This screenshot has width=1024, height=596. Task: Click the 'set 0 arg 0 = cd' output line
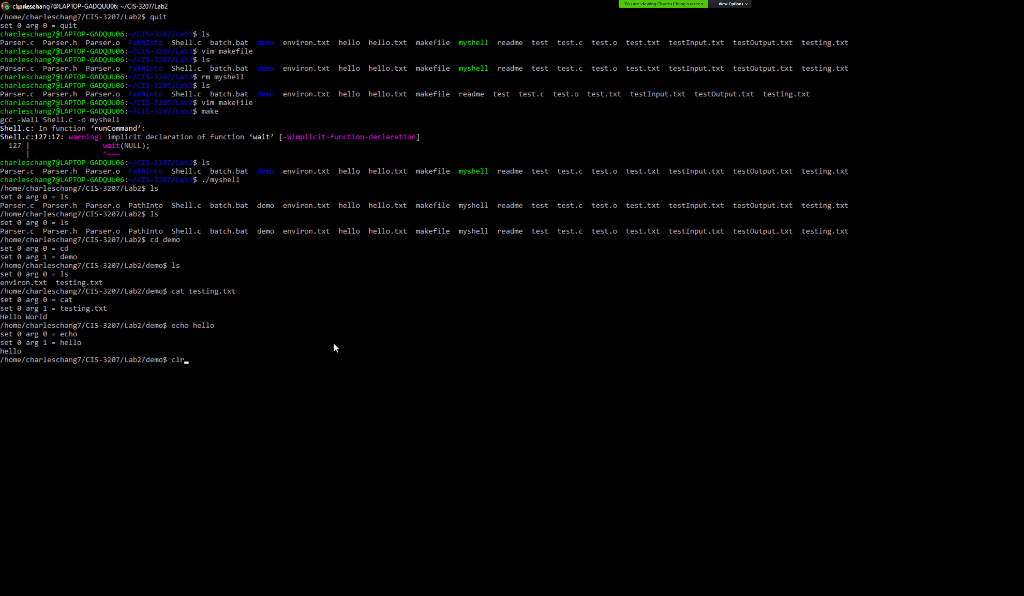point(34,249)
